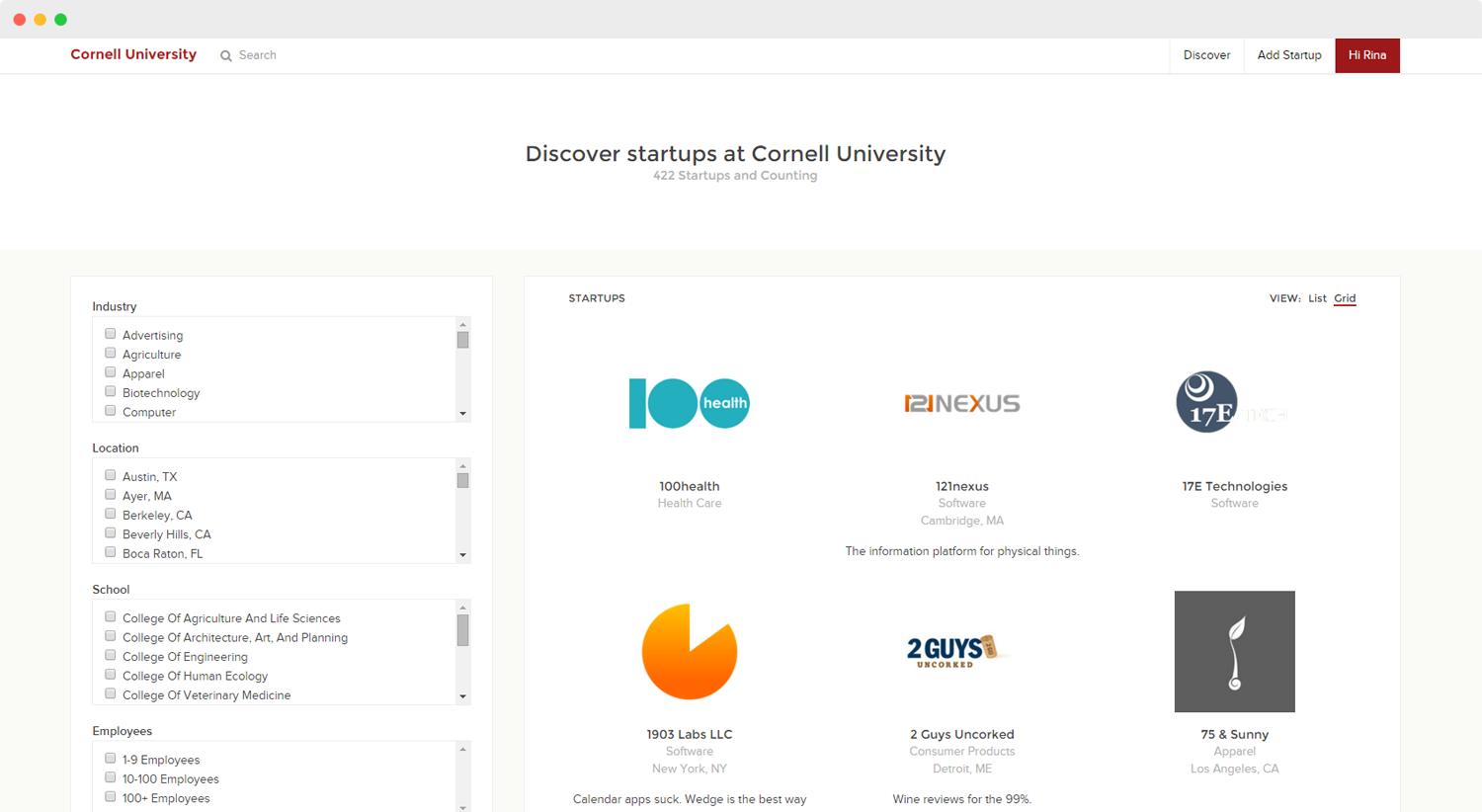Image resolution: width=1482 pixels, height=812 pixels.
Task: Click the Cambridge, MA location text
Action: click(x=962, y=521)
